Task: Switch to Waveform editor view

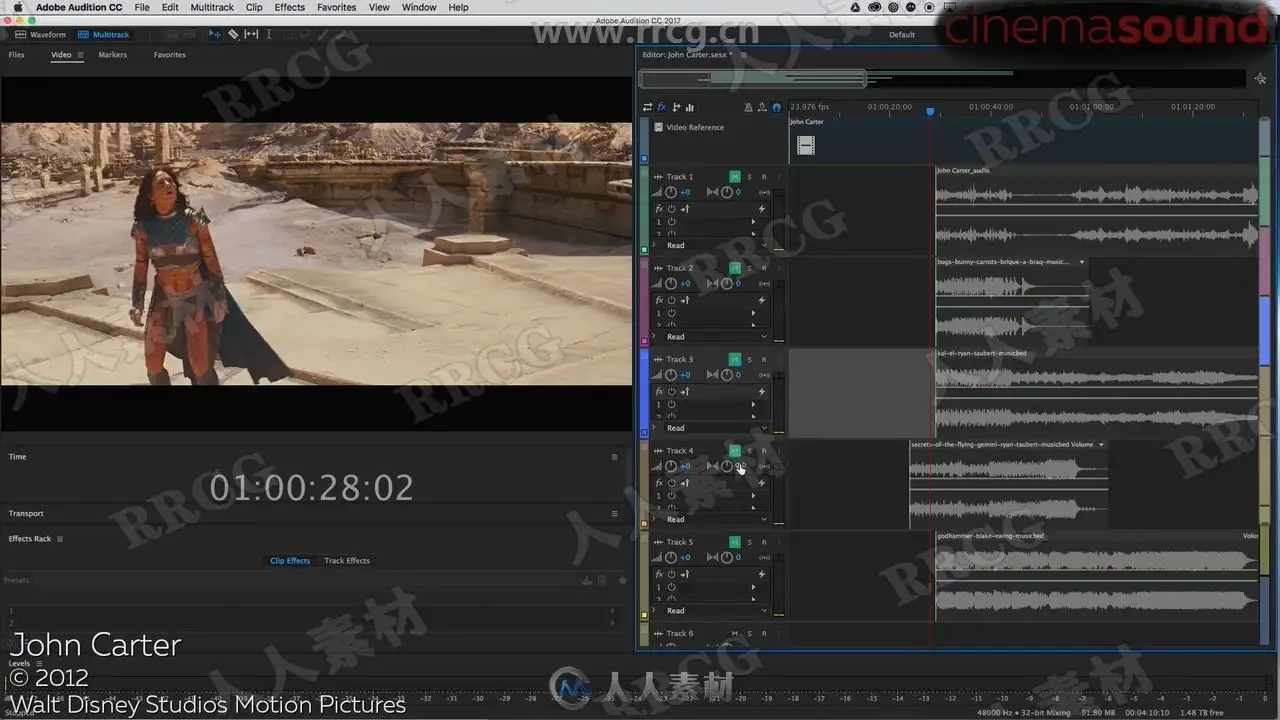Action: (40, 34)
